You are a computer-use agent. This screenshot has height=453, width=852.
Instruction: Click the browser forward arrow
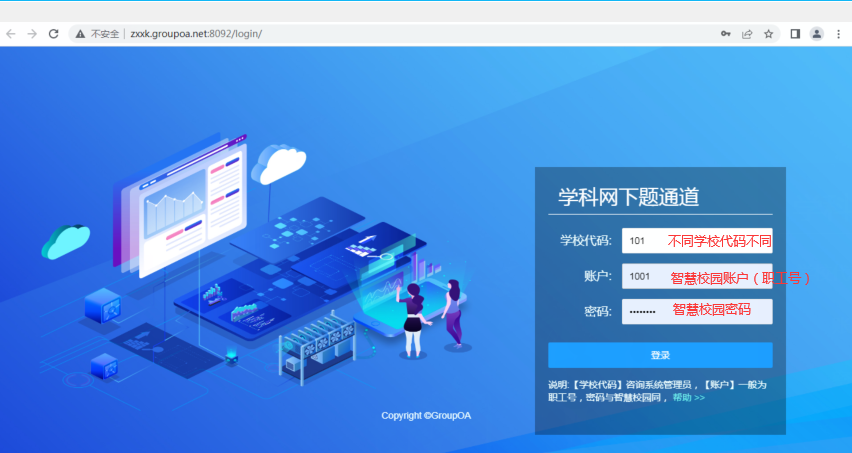[32, 33]
